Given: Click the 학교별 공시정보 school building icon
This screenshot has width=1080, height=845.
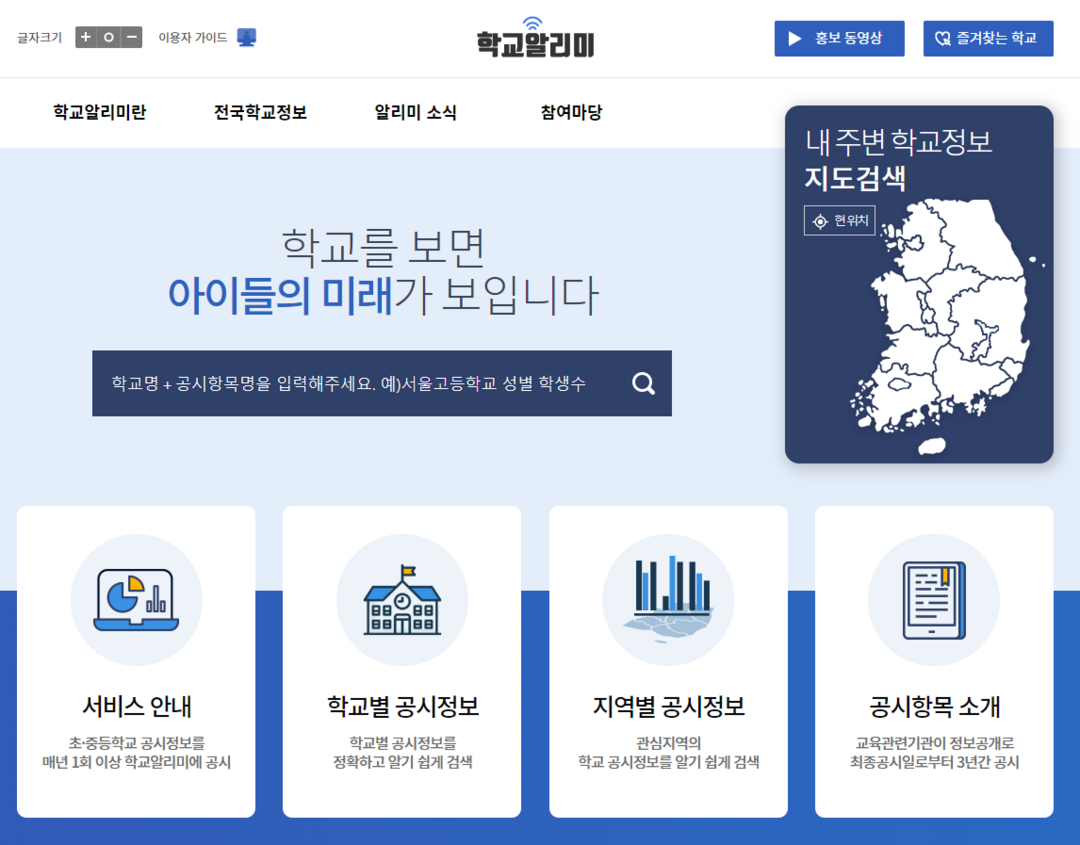Looking at the screenshot, I should (x=402, y=600).
